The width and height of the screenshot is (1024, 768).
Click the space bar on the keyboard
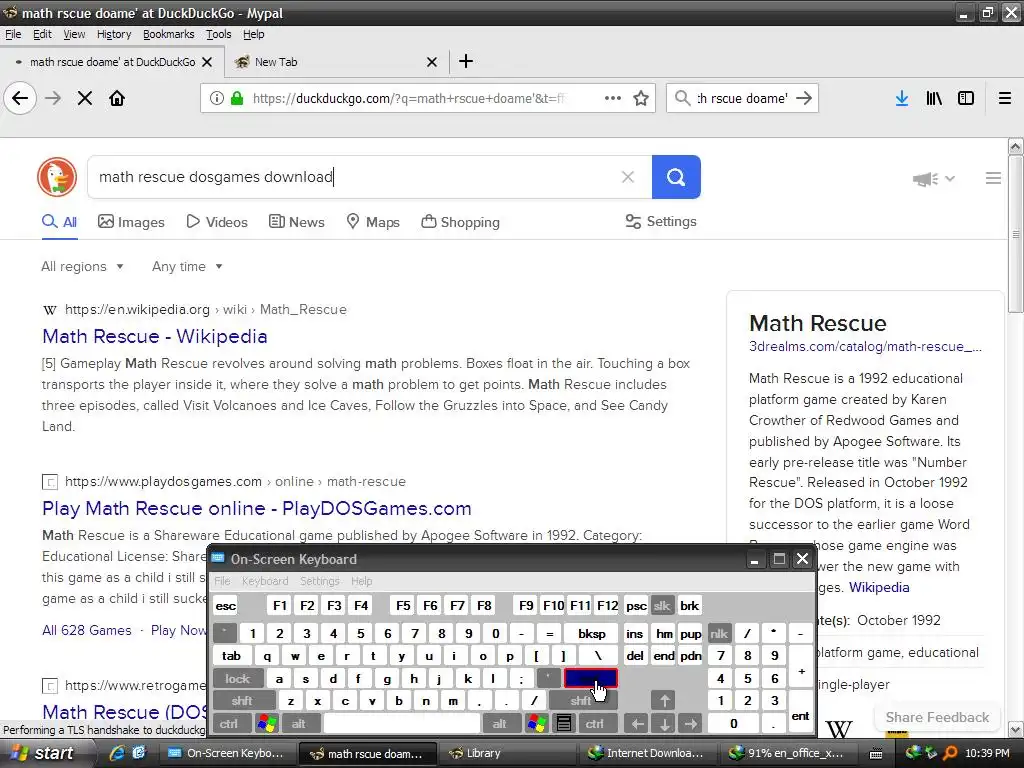(x=402, y=724)
